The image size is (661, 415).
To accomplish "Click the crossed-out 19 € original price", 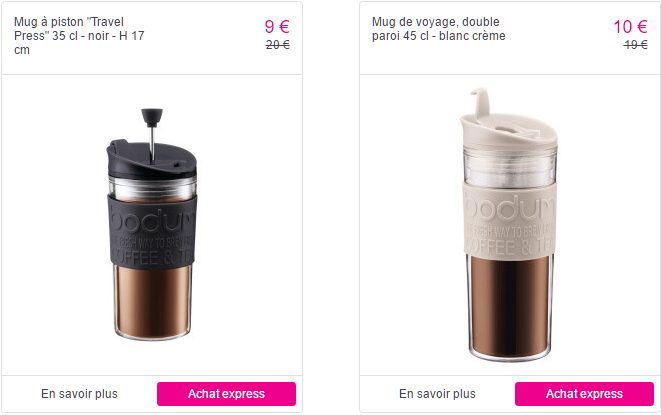I will (635, 45).
